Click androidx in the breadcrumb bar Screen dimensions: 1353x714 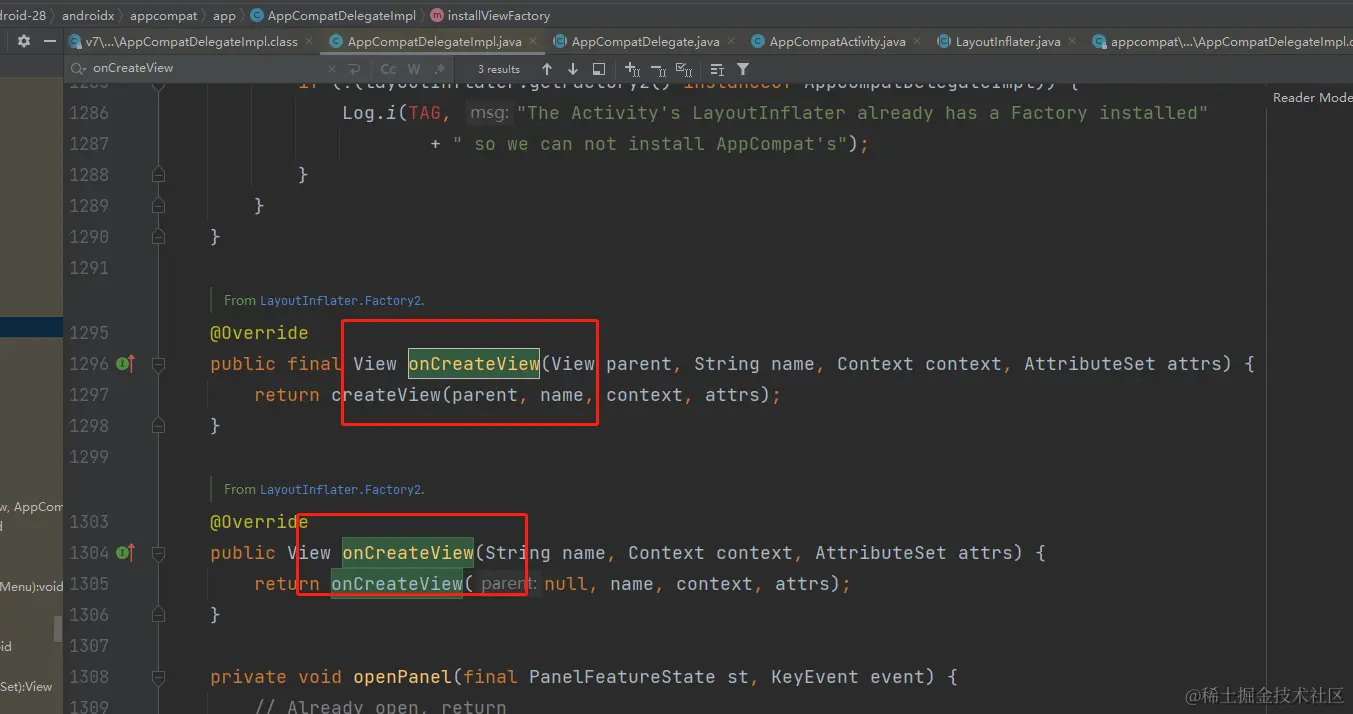tap(88, 15)
